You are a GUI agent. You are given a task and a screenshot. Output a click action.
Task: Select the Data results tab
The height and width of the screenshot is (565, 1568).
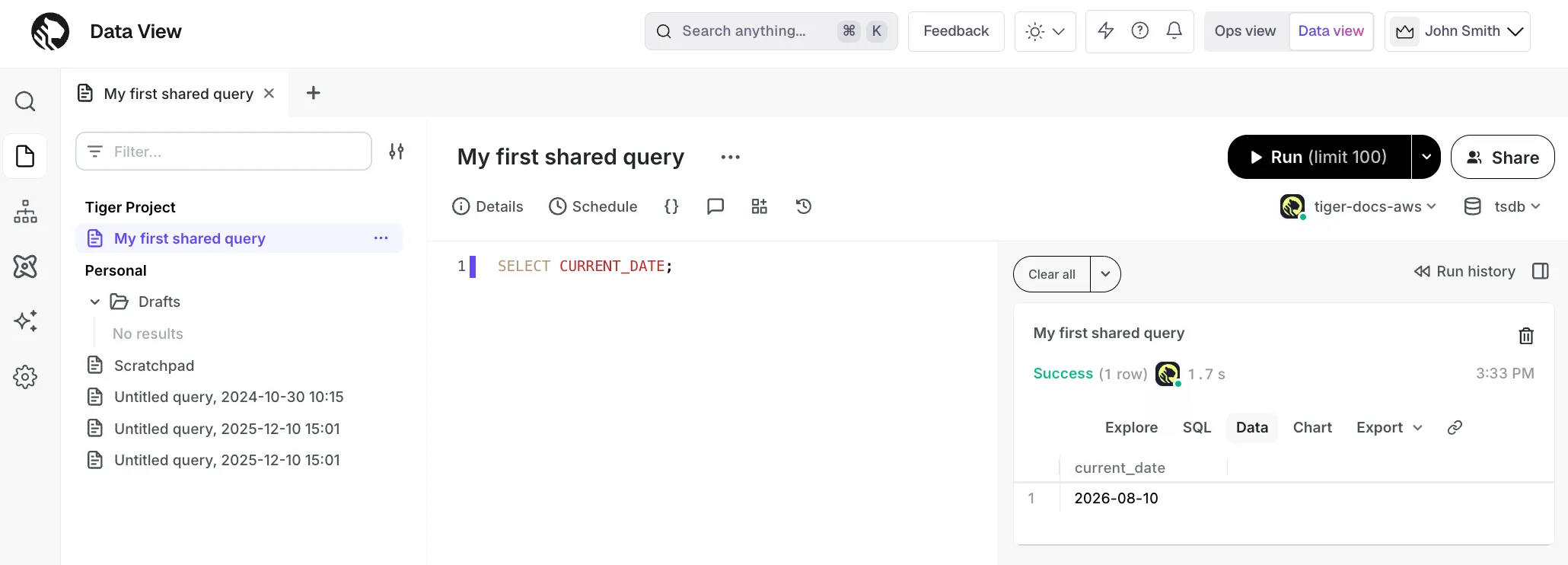[1252, 427]
